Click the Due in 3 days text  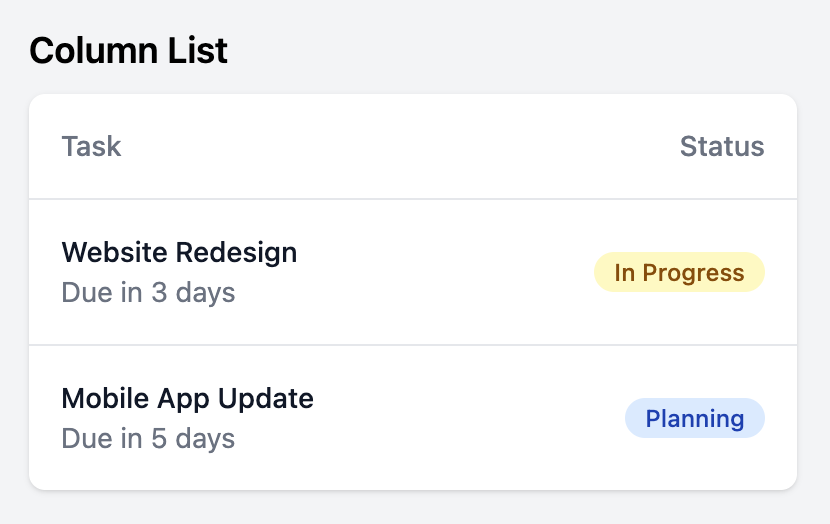coord(148,292)
